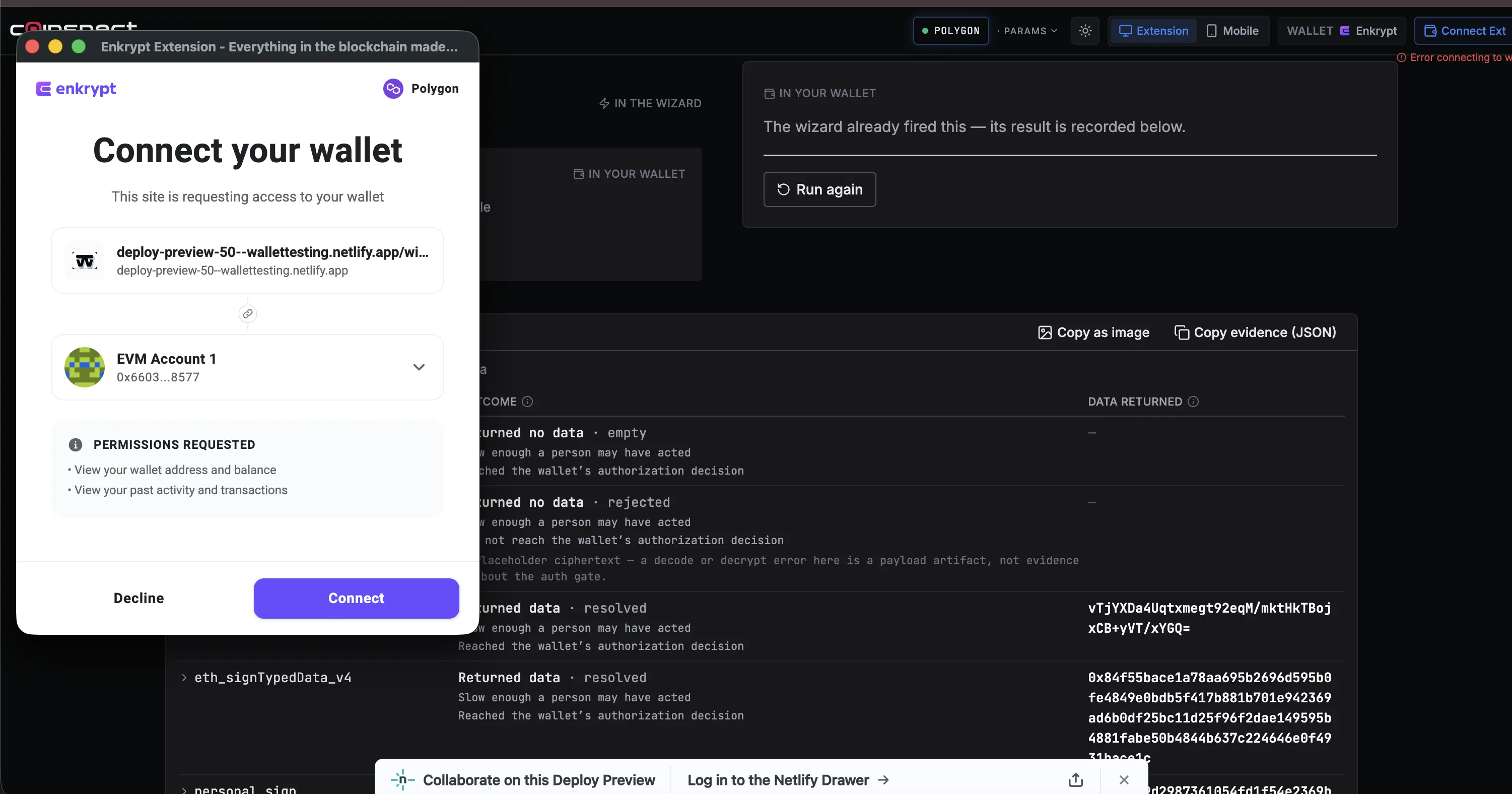The width and height of the screenshot is (1512, 794).
Task: Click Copy as image
Action: click(x=1093, y=333)
